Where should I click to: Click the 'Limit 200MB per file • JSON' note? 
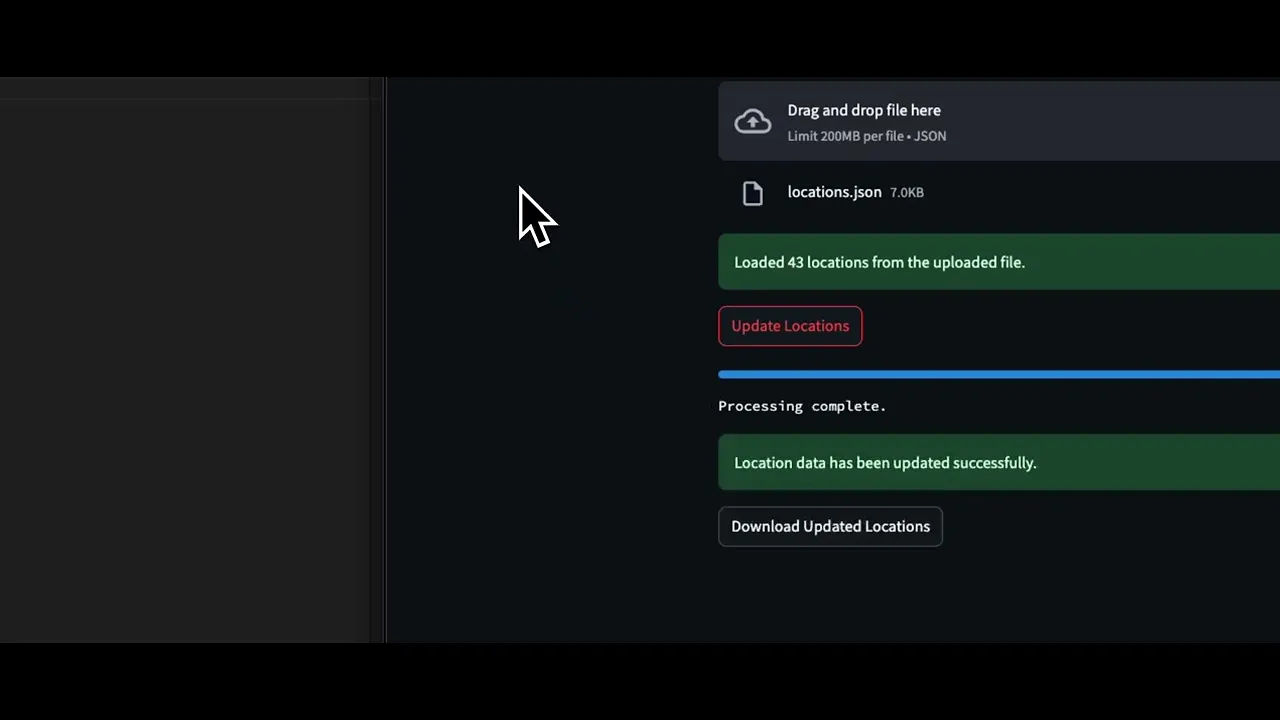coord(866,136)
